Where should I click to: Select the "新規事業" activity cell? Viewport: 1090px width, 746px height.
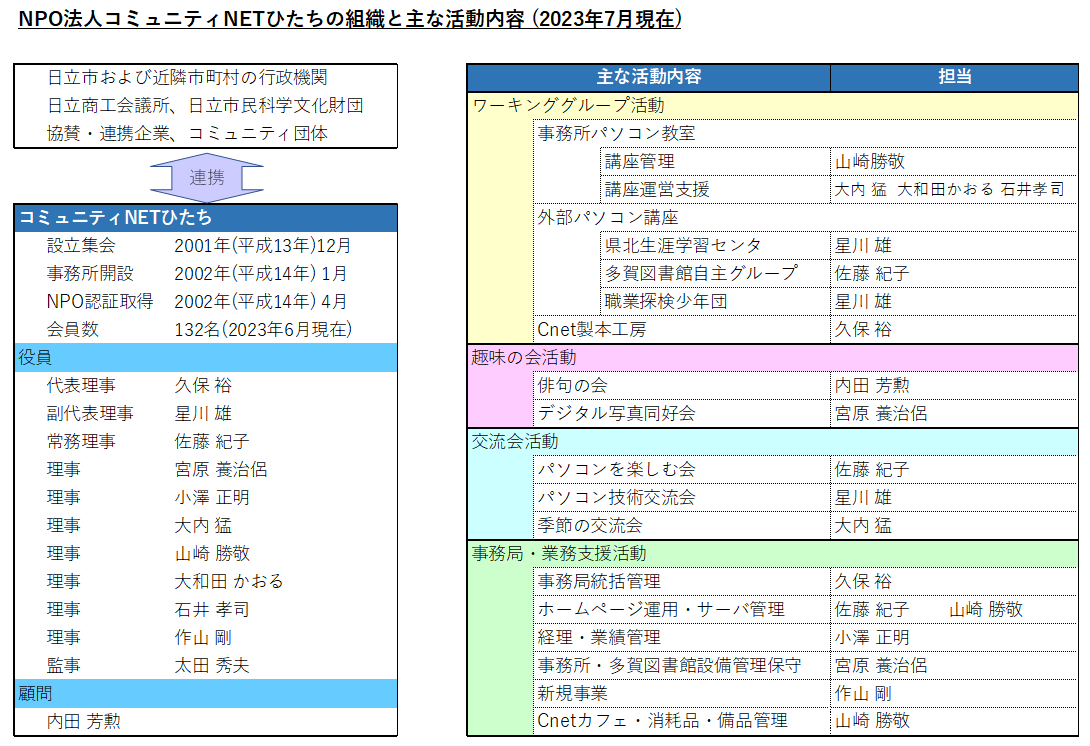click(x=682, y=693)
